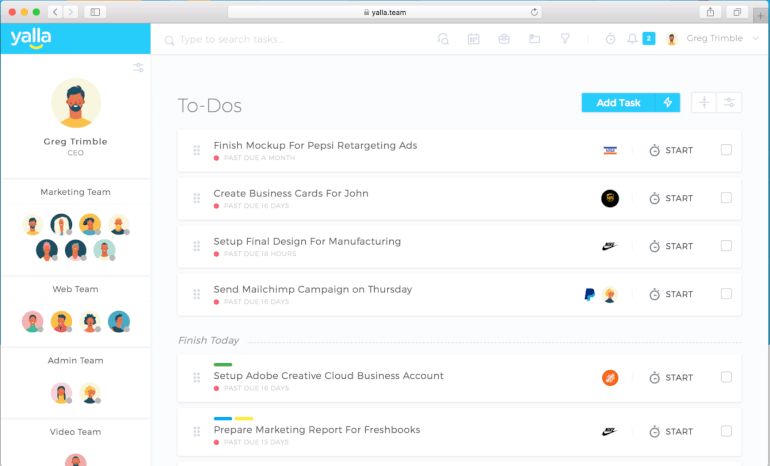Open the briefcase icon in top bar
The image size is (770, 466).
coord(504,39)
